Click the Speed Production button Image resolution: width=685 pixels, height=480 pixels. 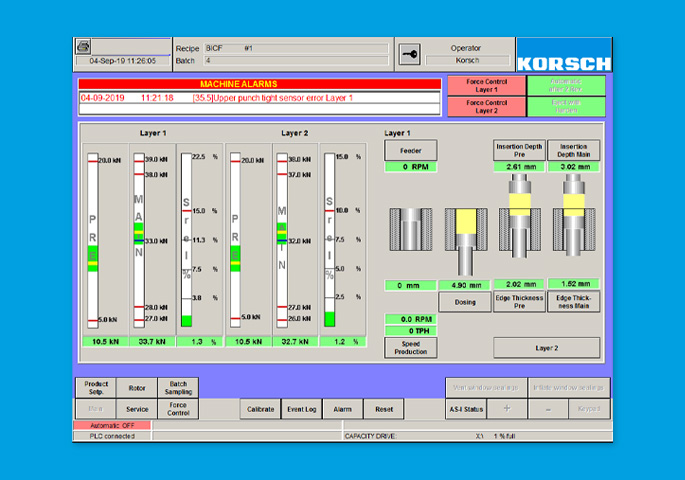pyautogui.click(x=411, y=348)
